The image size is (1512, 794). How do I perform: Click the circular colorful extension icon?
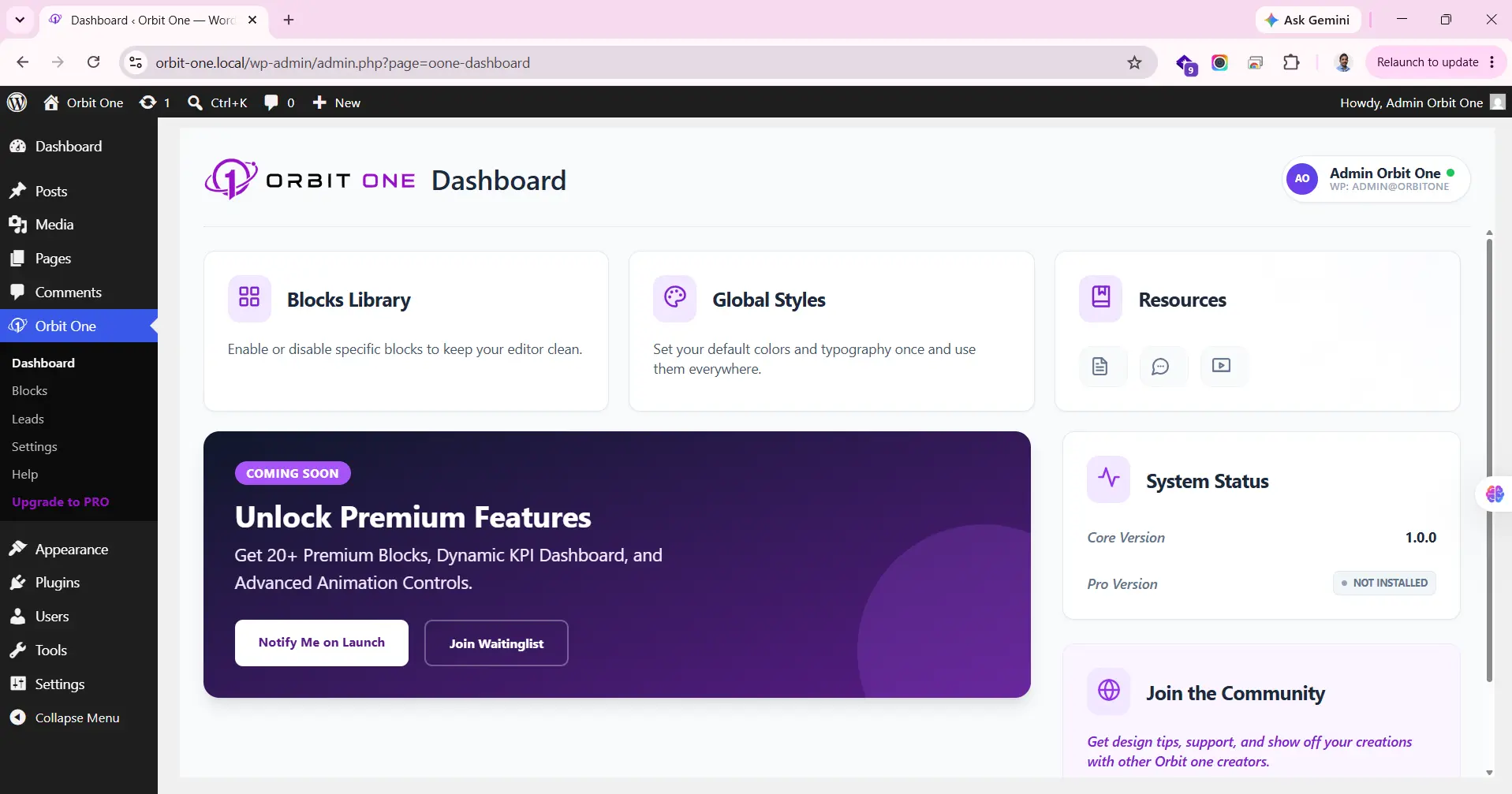click(1219, 62)
